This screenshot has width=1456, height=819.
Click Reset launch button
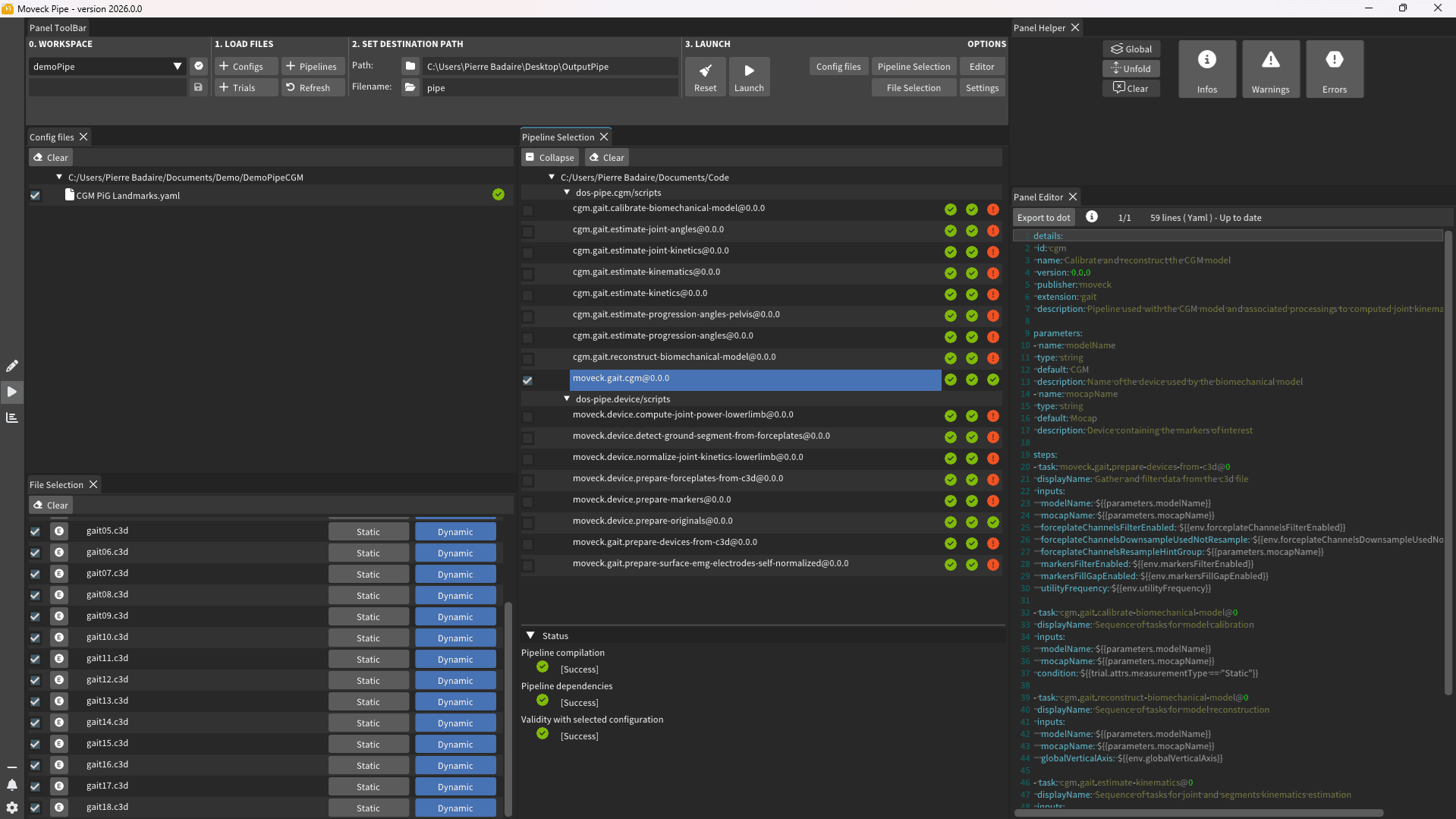(705, 77)
